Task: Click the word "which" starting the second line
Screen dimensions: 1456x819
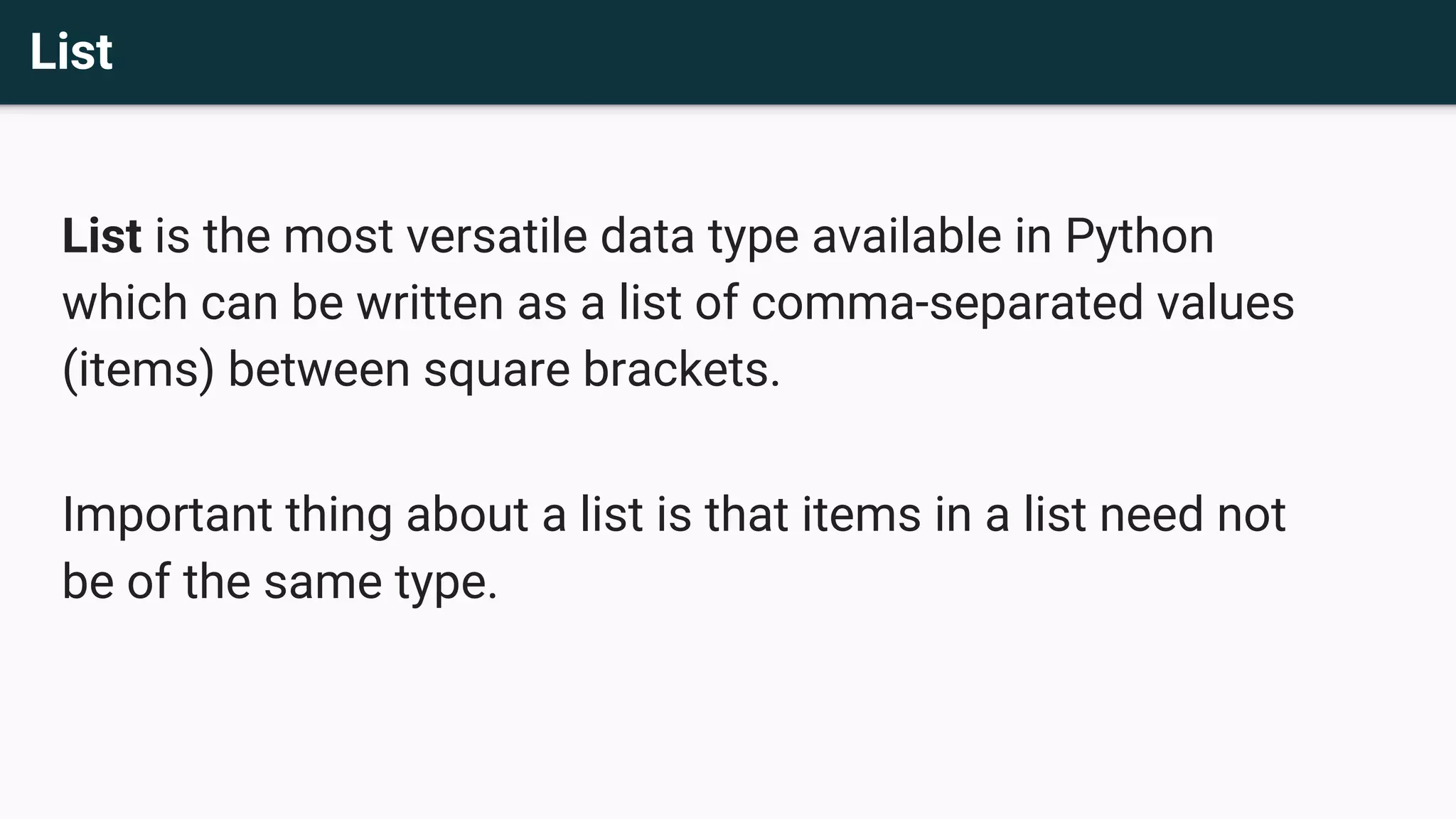Action: 124,303
